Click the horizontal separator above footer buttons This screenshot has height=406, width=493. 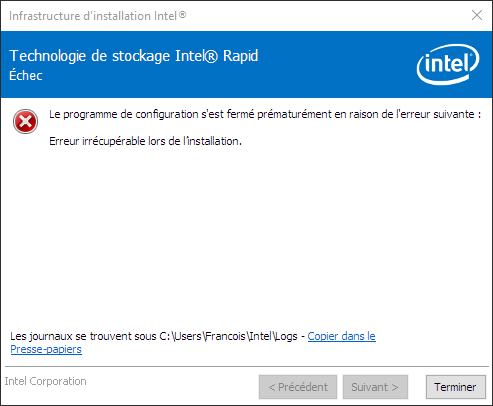tap(247, 367)
